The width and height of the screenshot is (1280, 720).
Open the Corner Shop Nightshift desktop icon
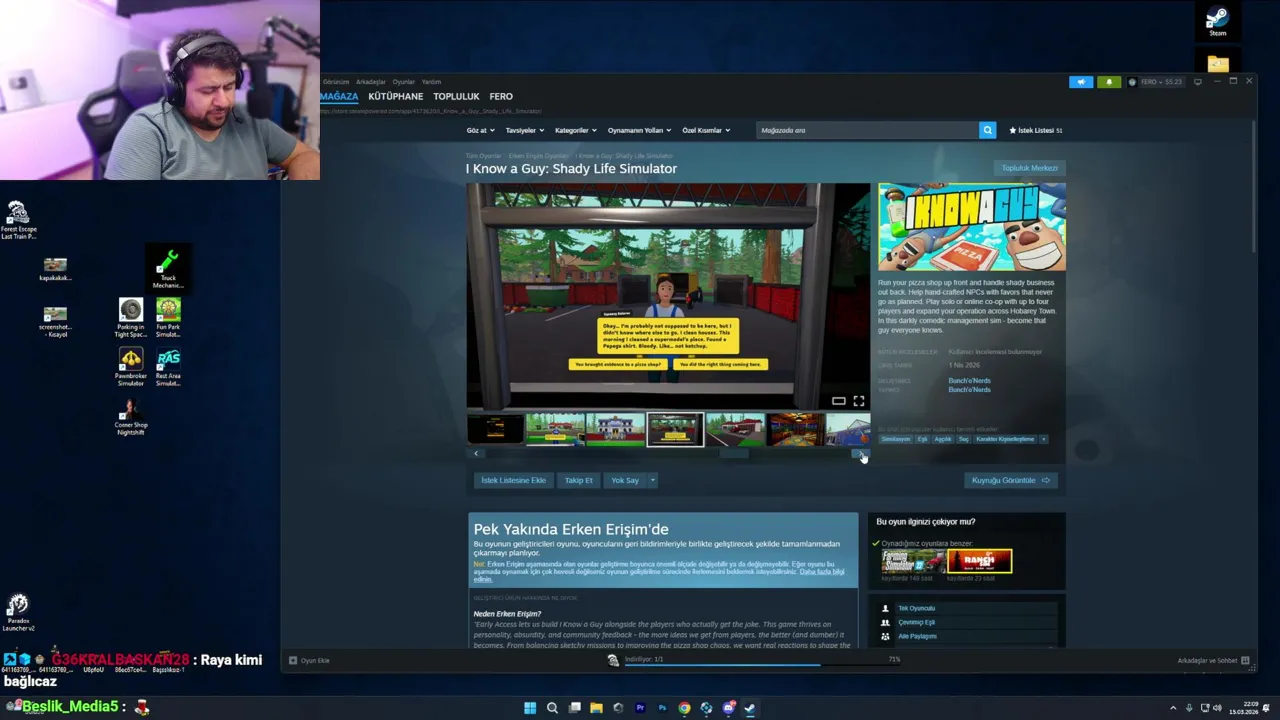click(131, 416)
